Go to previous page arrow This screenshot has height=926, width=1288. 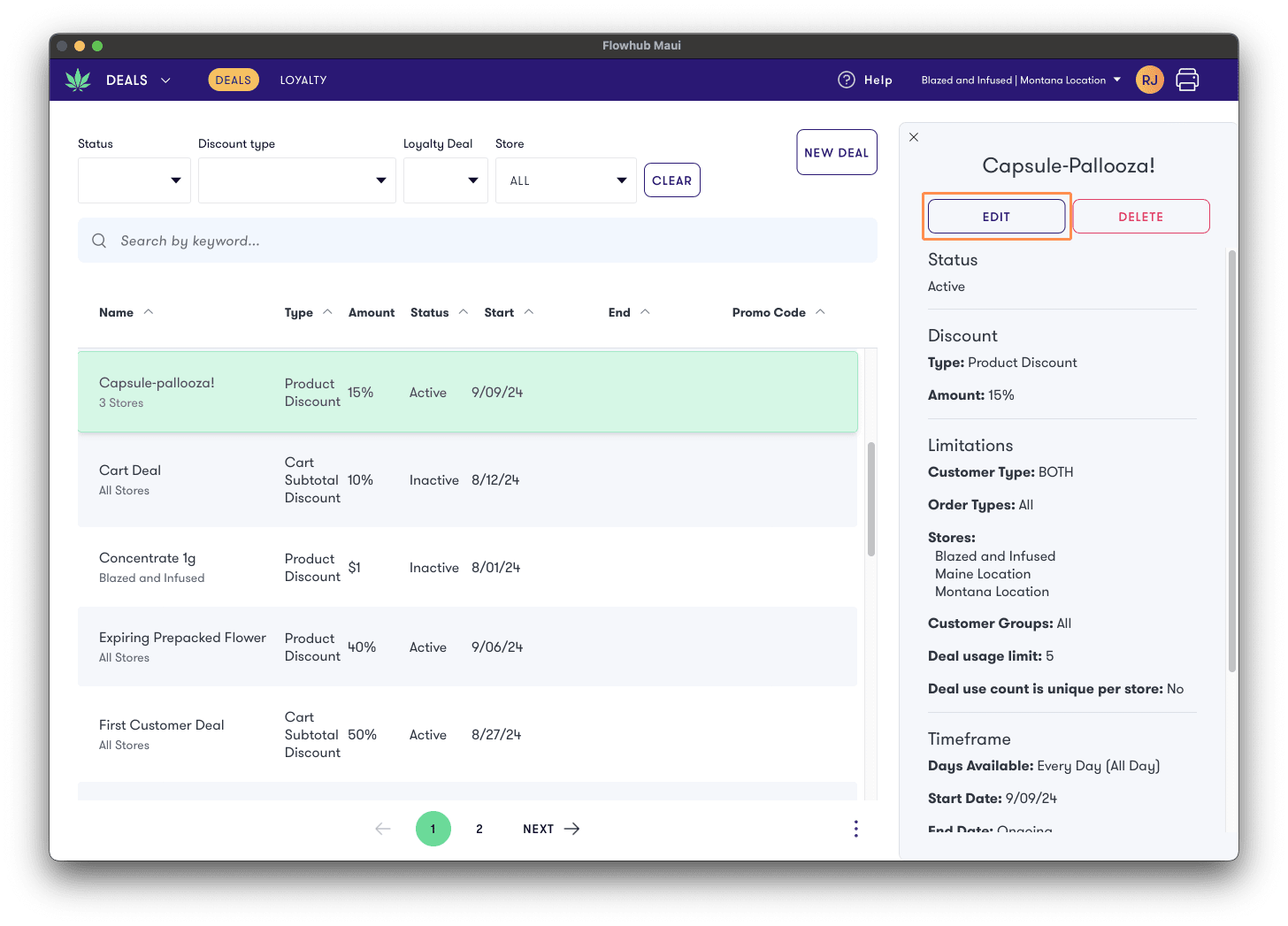[x=383, y=829]
